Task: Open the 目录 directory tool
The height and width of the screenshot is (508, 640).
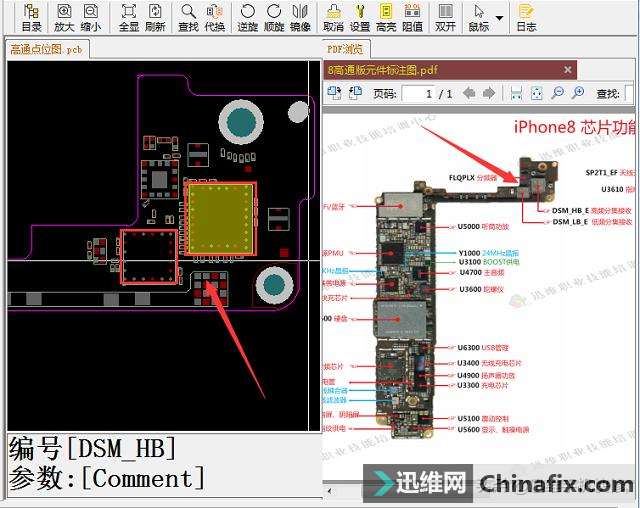Action: [31, 18]
